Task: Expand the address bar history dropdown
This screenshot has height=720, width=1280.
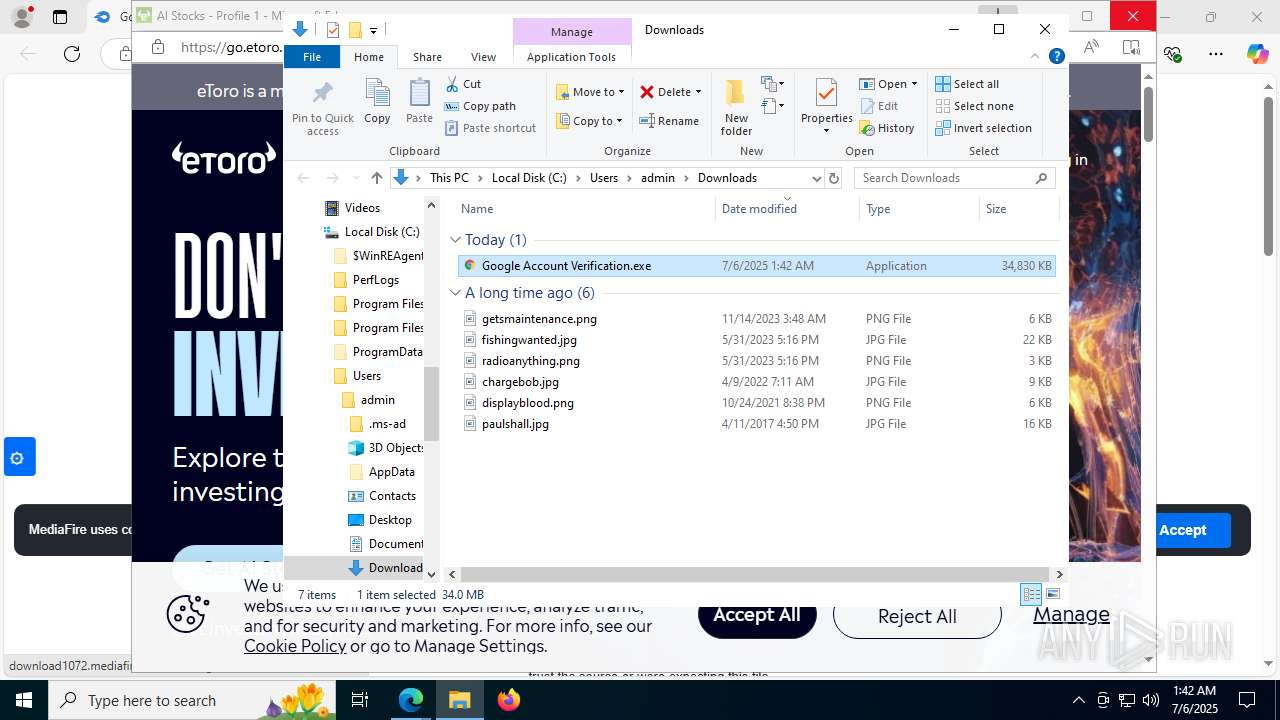Action: 817,178
